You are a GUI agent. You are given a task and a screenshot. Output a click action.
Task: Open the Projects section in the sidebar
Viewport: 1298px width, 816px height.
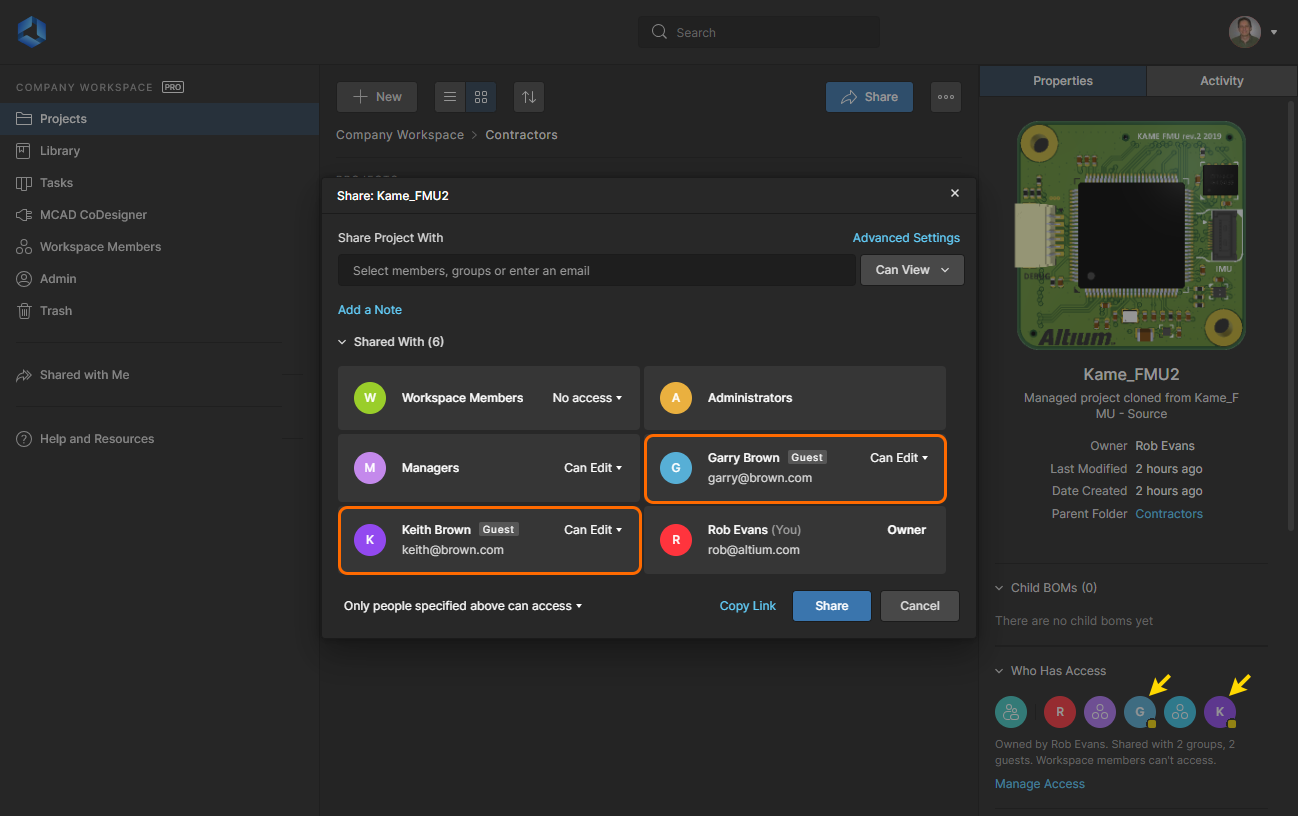(x=159, y=119)
